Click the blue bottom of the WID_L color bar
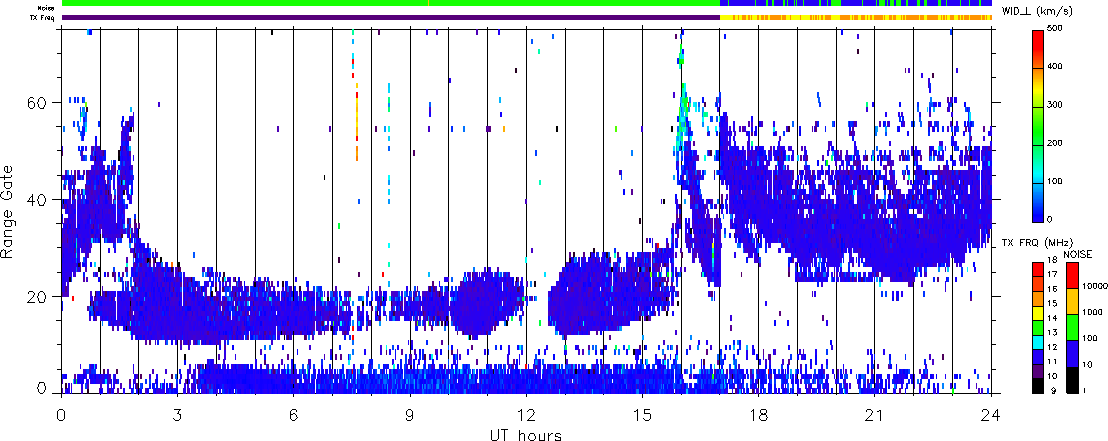The width and height of the screenshot is (1108, 441). pyautogui.click(x=1039, y=210)
